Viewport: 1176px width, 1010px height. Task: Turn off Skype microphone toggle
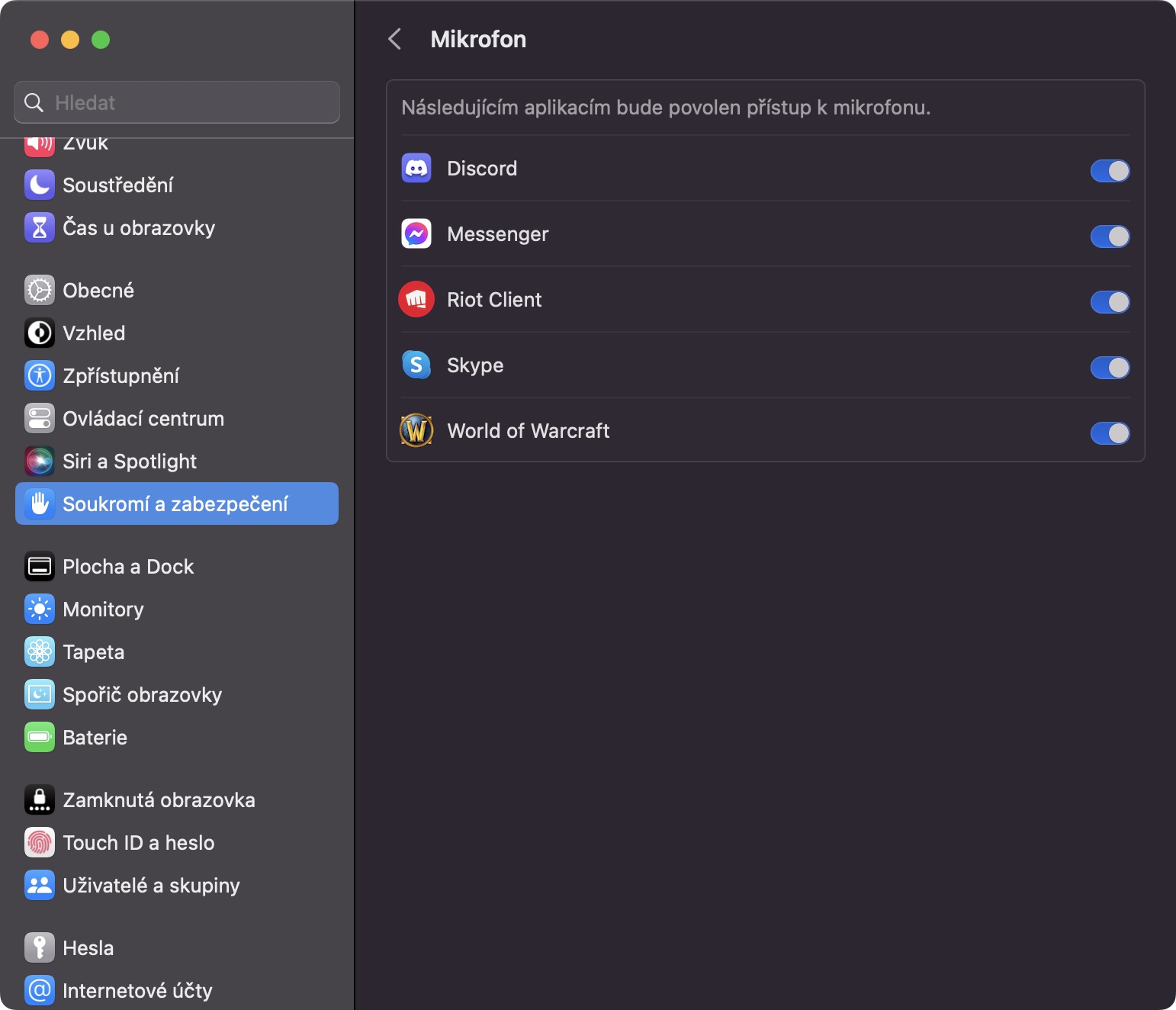tap(1110, 368)
